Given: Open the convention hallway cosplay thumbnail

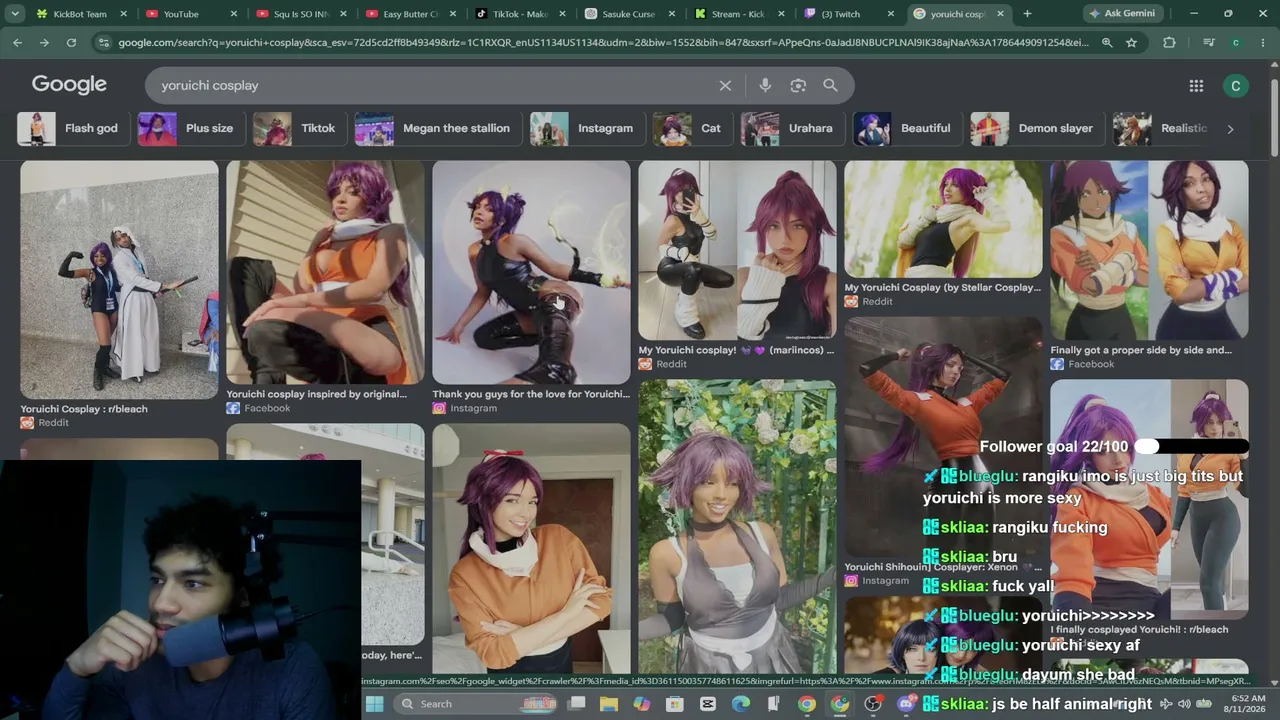Looking at the screenshot, I should 119,280.
